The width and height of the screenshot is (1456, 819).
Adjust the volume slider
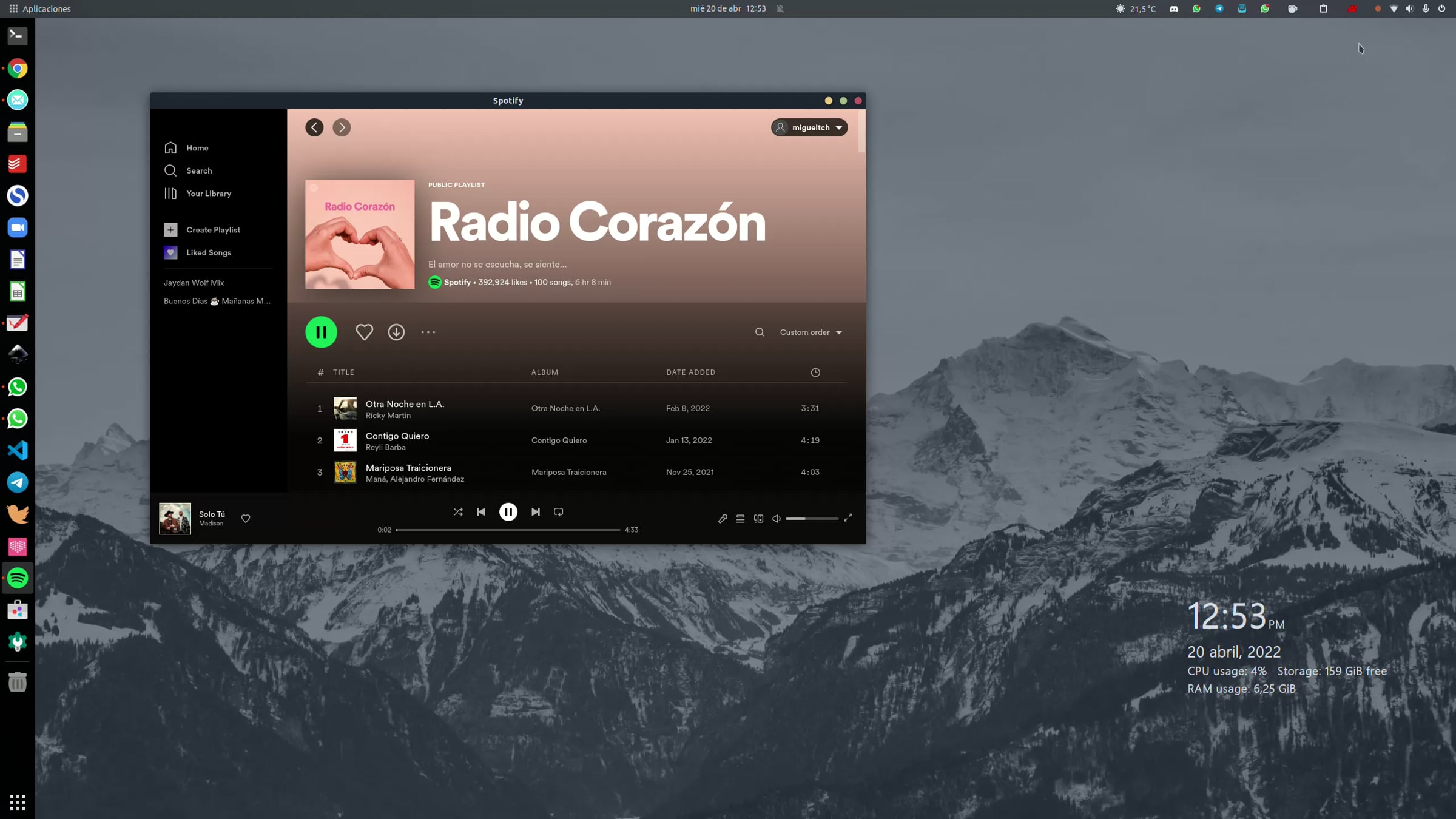click(812, 519)
